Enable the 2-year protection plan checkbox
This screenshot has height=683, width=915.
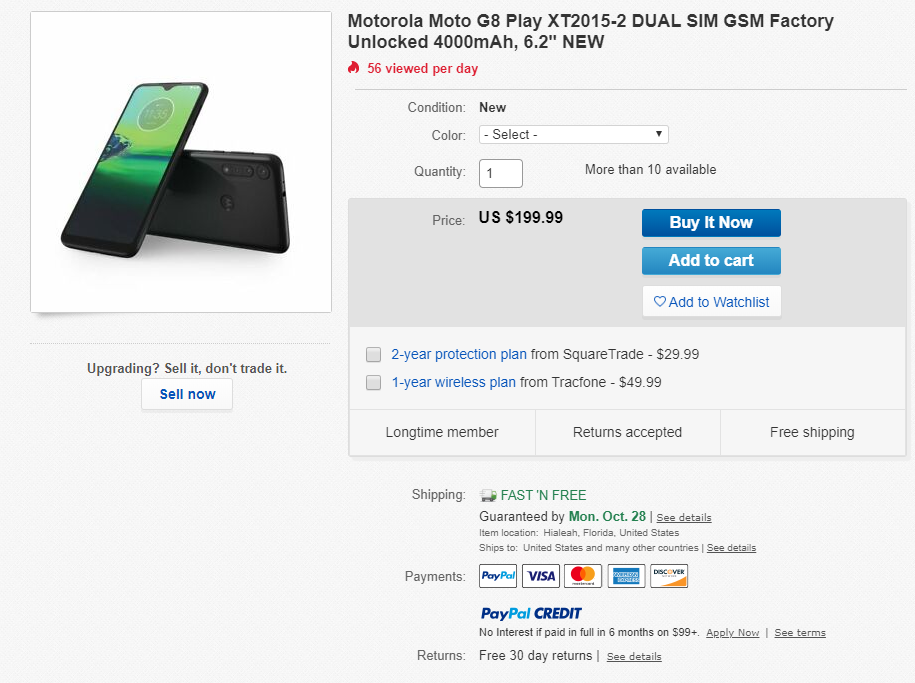373,354
